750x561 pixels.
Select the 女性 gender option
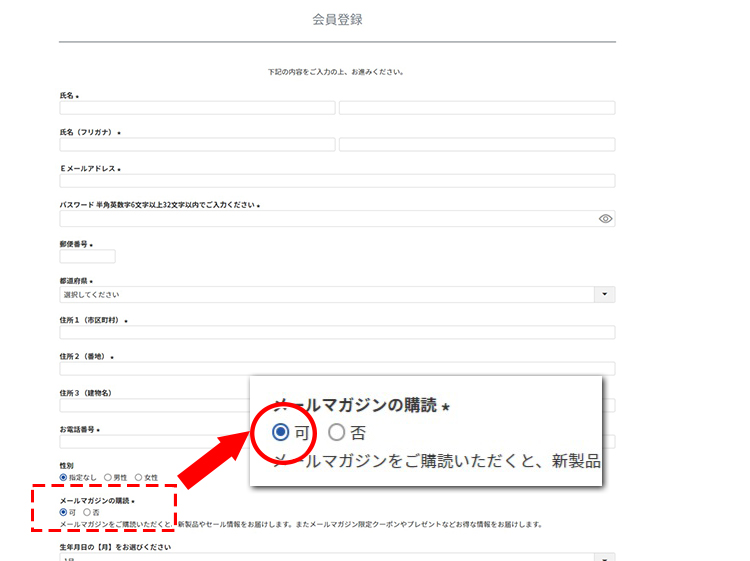pos(138,477)
